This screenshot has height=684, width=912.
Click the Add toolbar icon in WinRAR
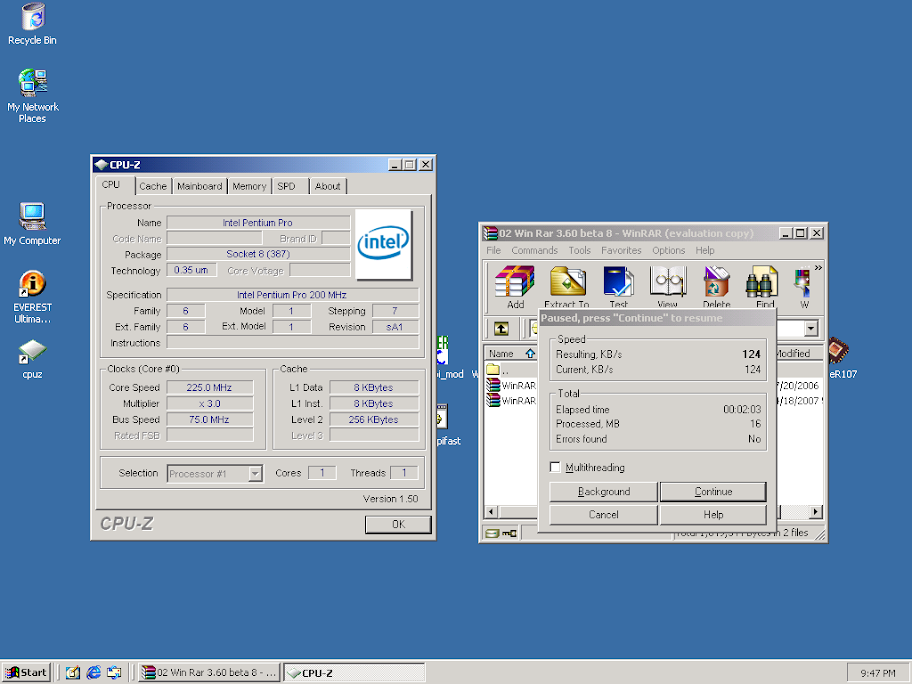(515, 287)
